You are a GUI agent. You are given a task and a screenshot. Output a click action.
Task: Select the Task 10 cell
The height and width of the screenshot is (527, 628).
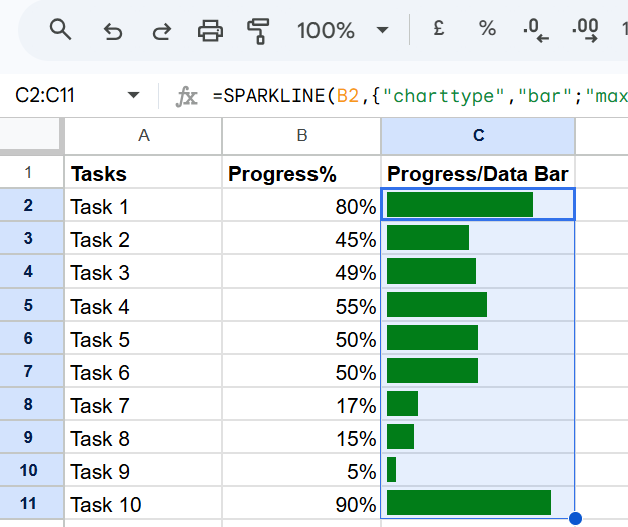pyautogui.click(x=143, y=503)
